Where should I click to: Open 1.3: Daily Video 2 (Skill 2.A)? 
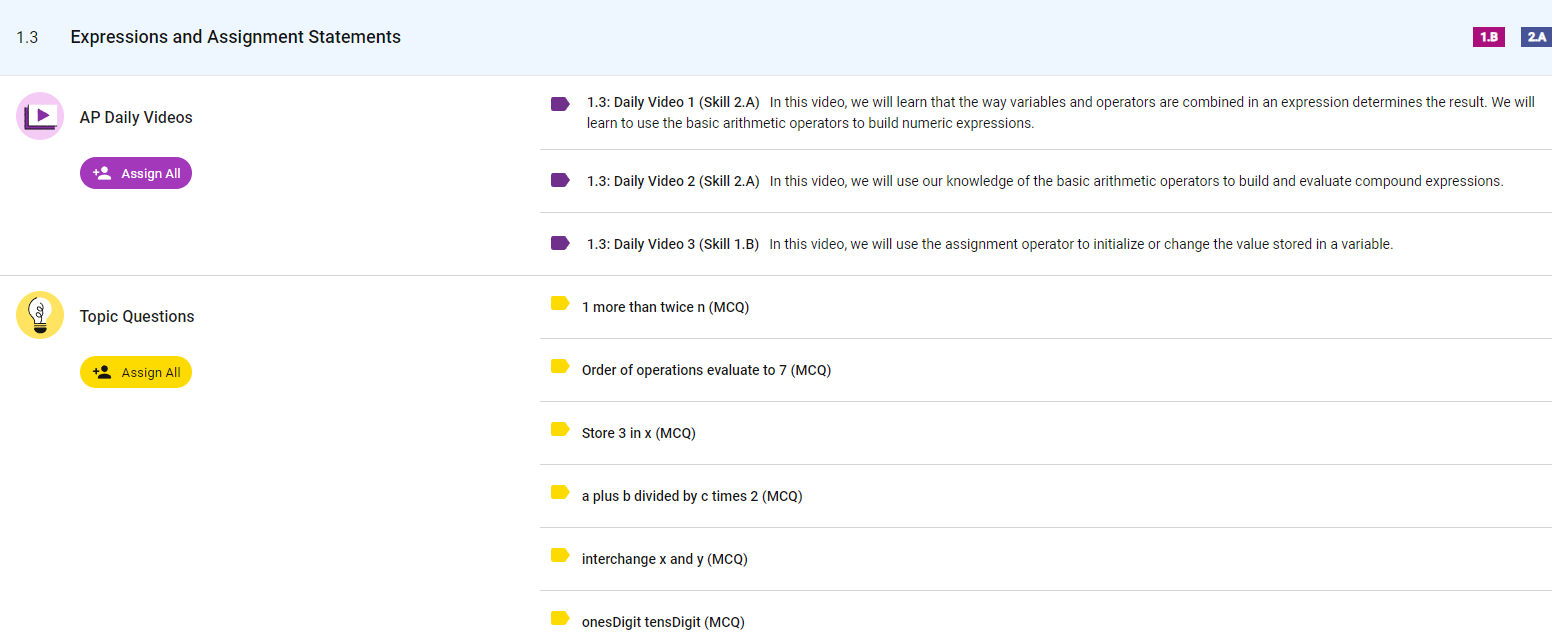pos(673,181)
